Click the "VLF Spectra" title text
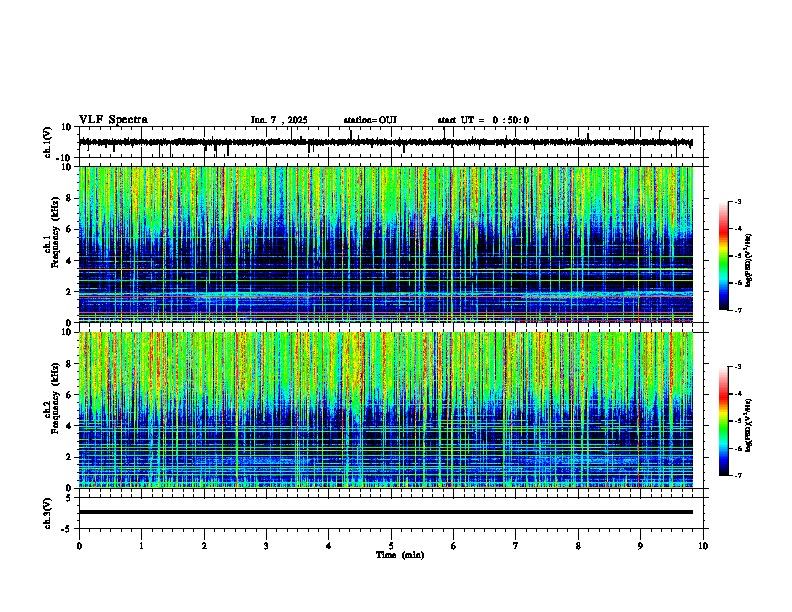 [113, 120]
